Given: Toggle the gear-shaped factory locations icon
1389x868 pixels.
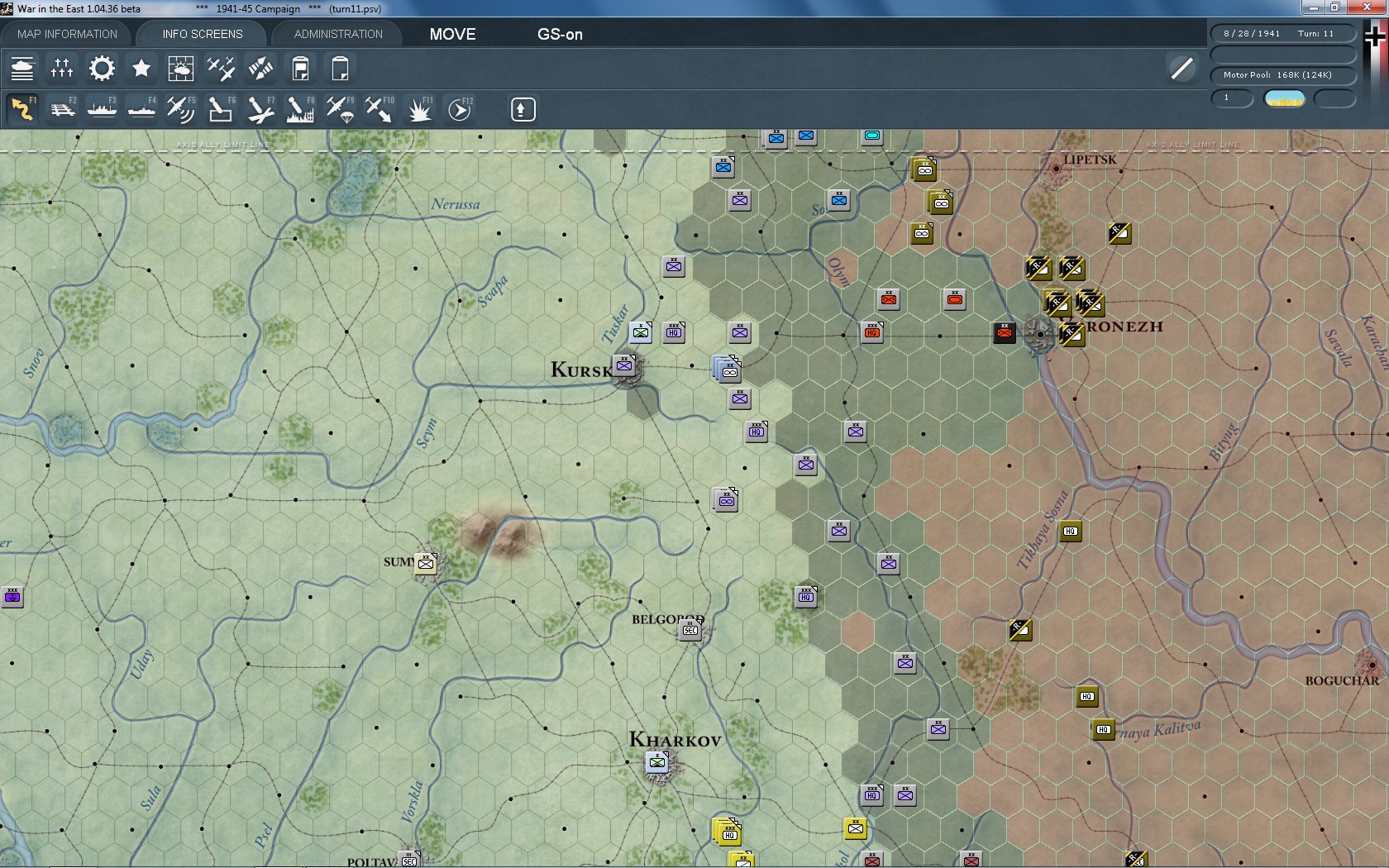Looking at the screenshot, I should pyautogui.click(x=102, y=68).
